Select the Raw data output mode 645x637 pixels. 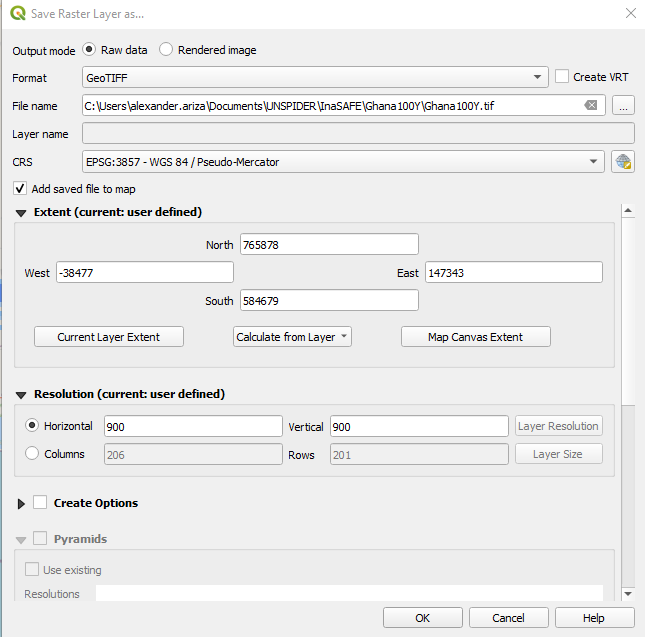(90, 50)
